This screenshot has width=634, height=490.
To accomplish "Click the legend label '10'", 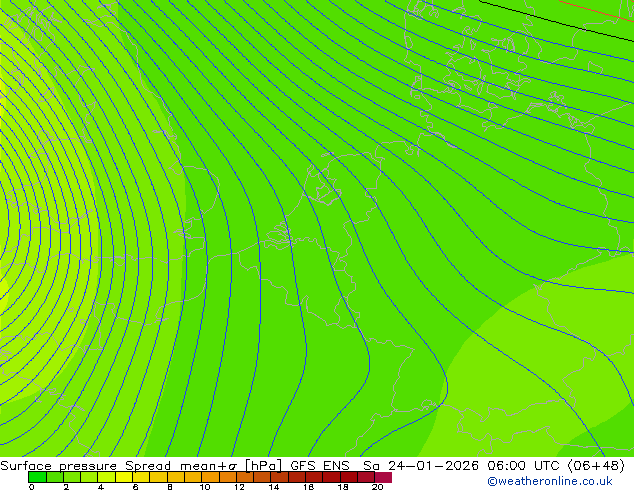I will pyautogui.click(x=205, y=487).
